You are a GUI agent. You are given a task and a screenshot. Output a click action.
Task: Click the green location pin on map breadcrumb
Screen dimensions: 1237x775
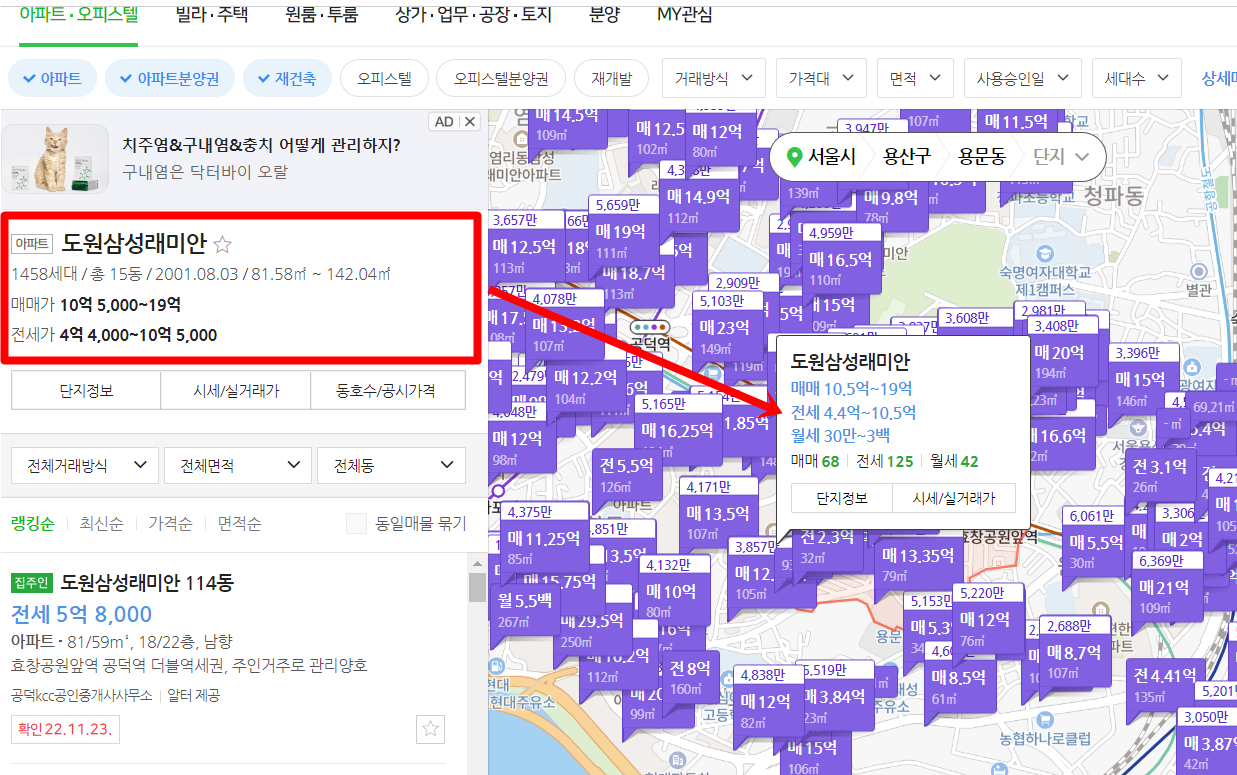coord(795,157)
